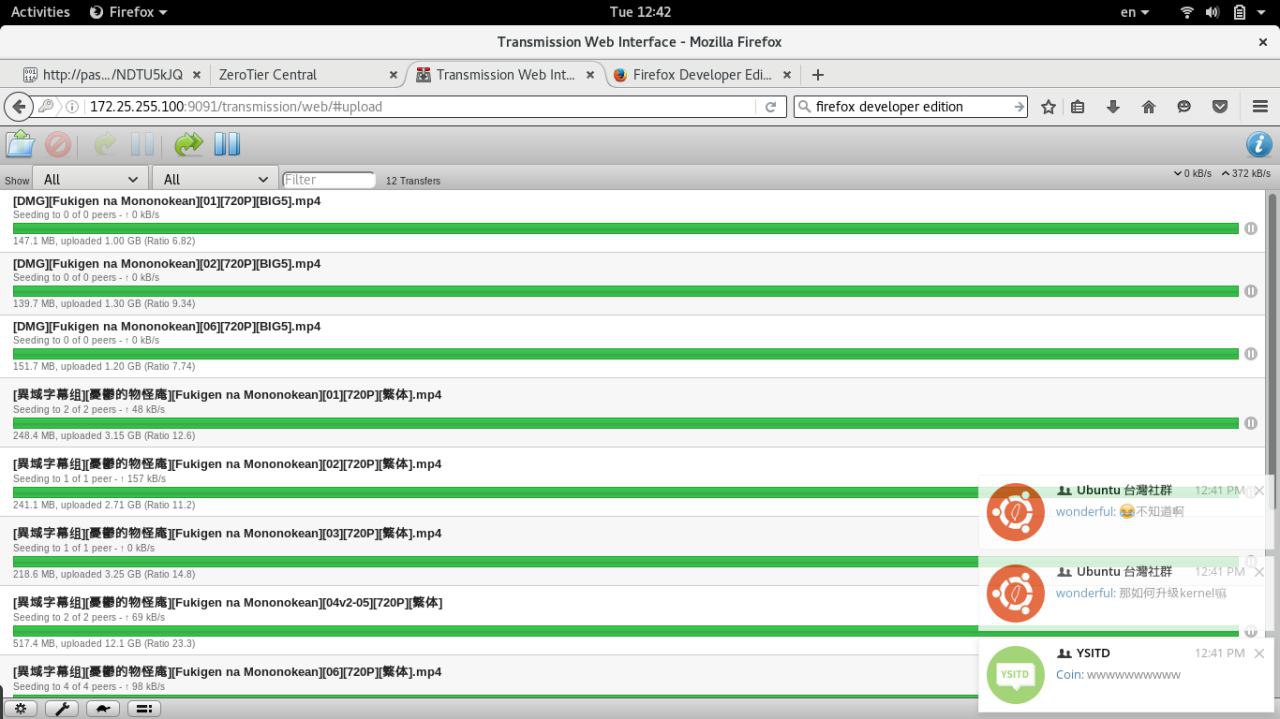This screenshot has height=719, width=1280.
Task: Click the firefox developer edition search box
Action: 910,106
